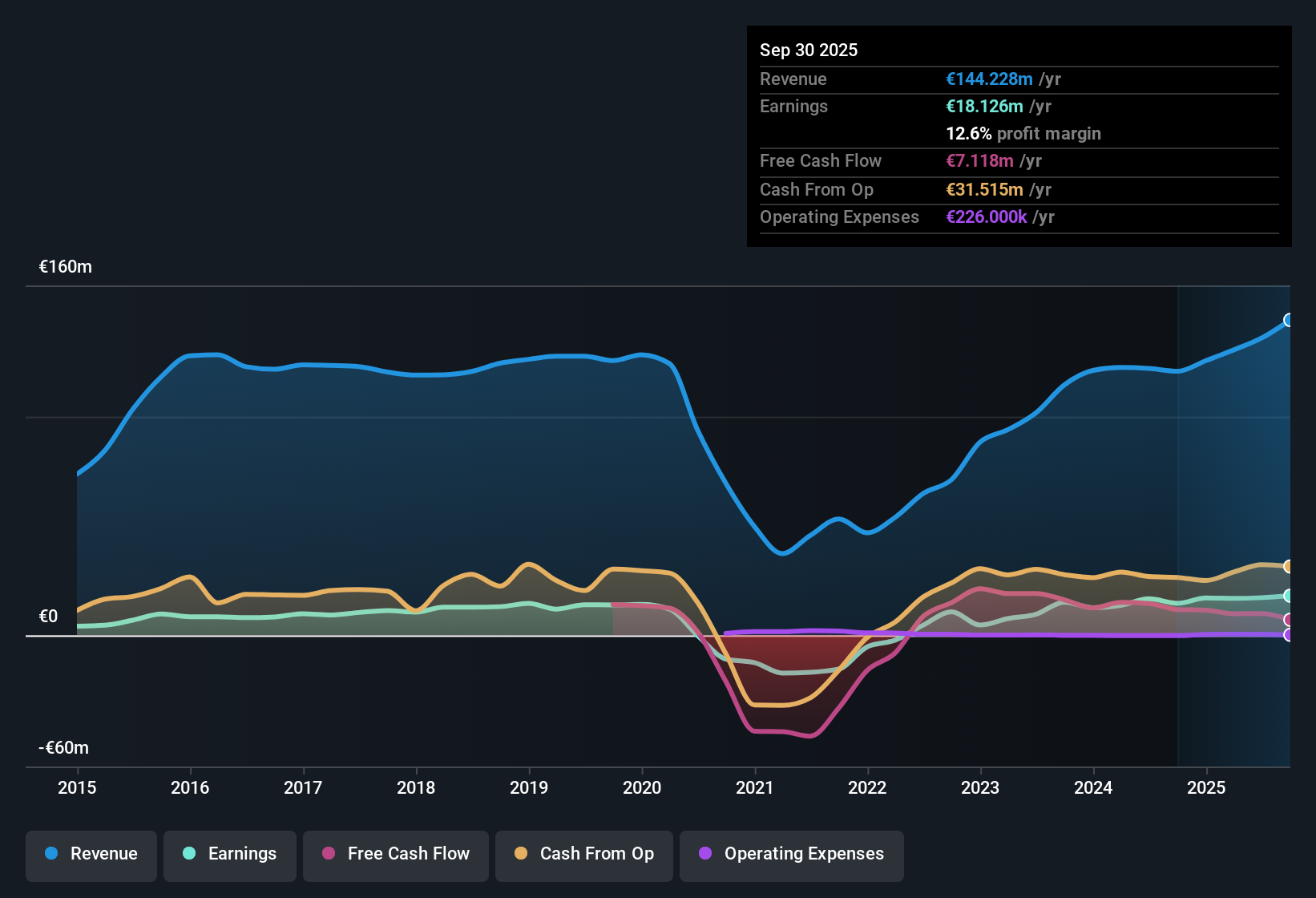Viewport: 1316px width, 898px height.
Task: Select the Earnings endpoint marker on the chart
Action: (1288, 596)
